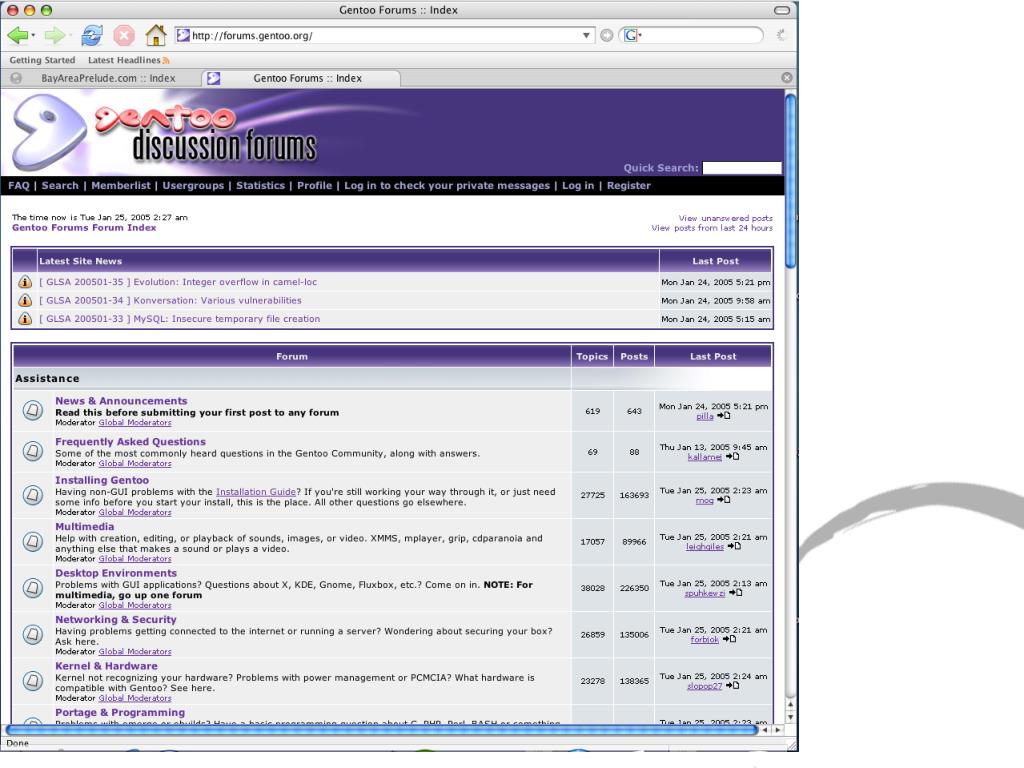Open Memberlist in the forum nav bar
Screen dimensions: 1024x768
pyautogui.click(x=121, y=185)
